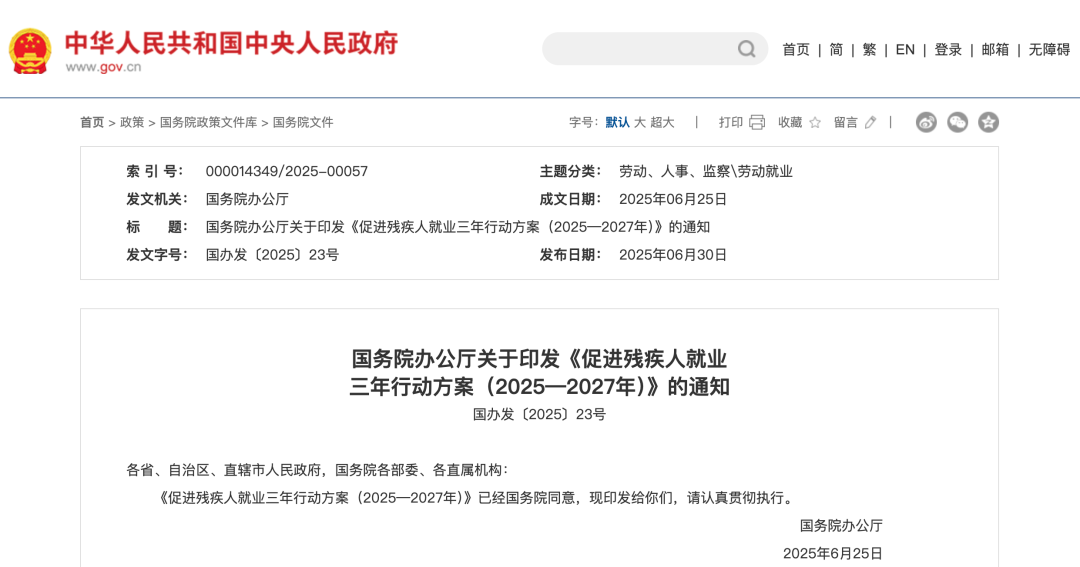Open the 邮箱 mailbox link

click(995, 49)
